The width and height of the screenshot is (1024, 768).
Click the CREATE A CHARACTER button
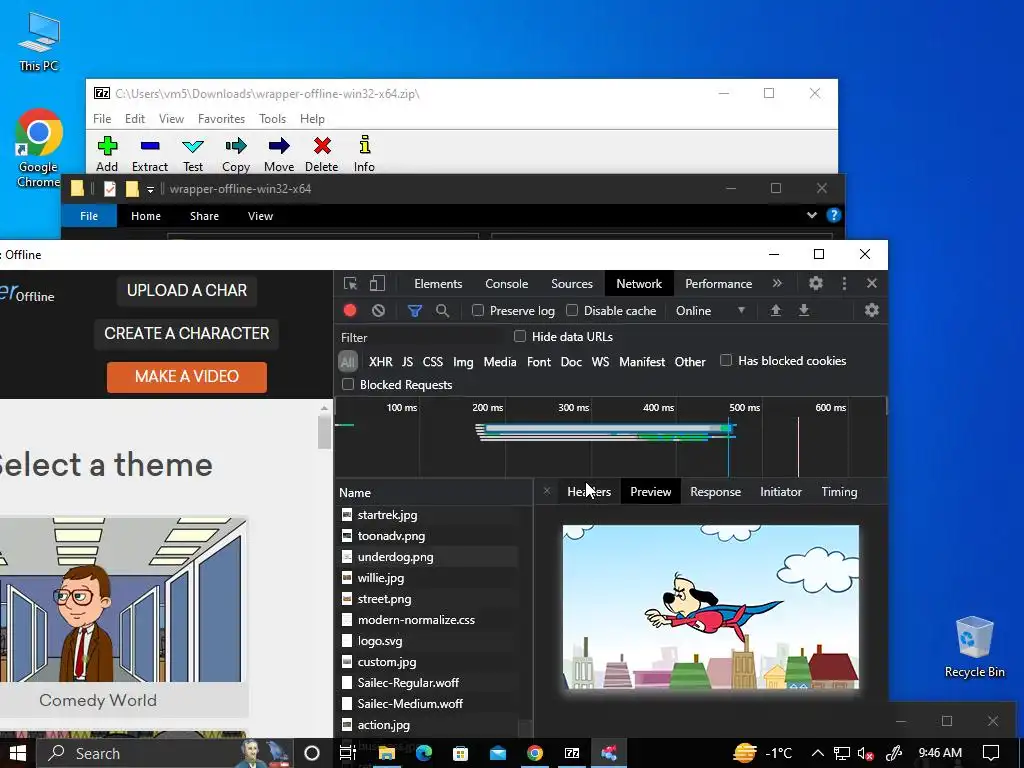pos(187,333)
